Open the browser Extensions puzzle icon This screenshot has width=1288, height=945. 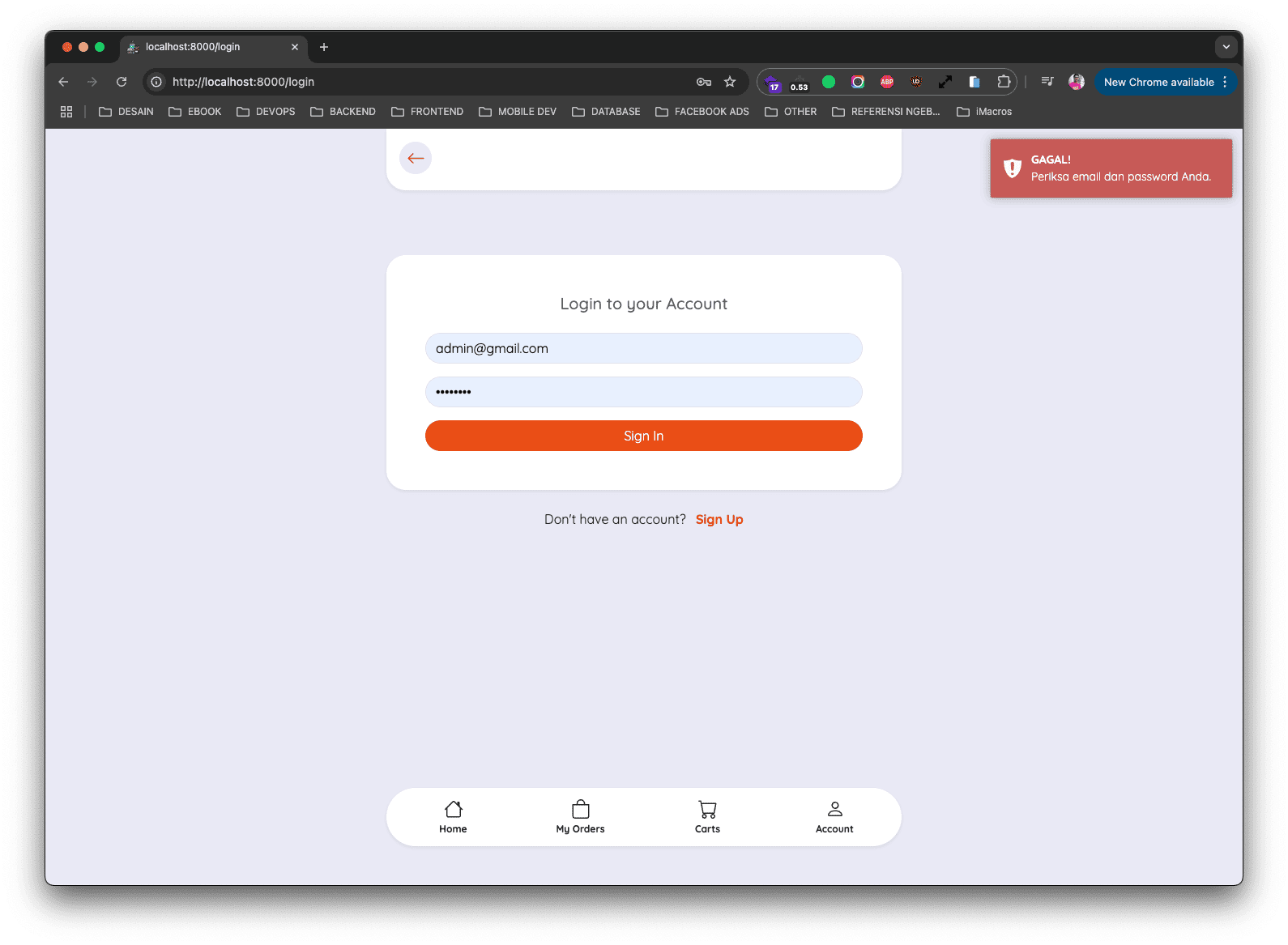(x=1004, y=82)
